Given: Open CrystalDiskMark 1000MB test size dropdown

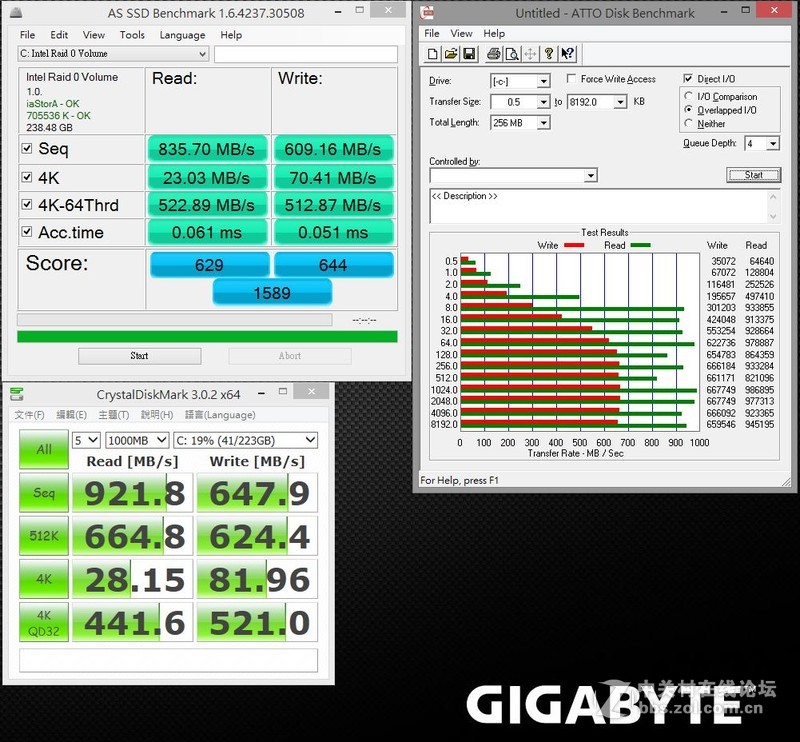Looking at the screenshot, I should point(137,440).
